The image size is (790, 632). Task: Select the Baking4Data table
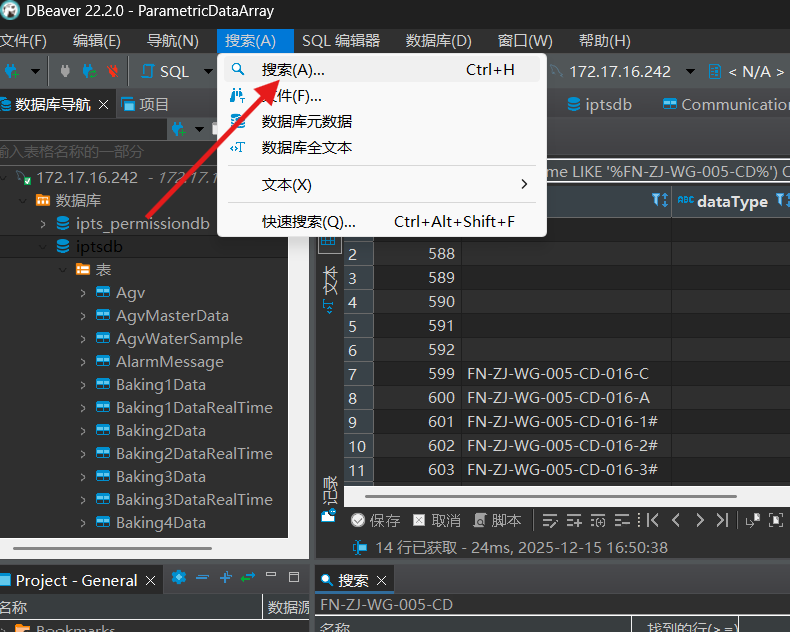pyautogui.click(x=161, y=523)
